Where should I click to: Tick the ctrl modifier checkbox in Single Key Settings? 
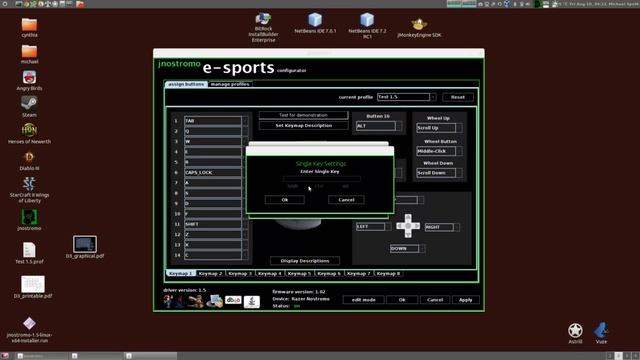click(319, 186)
